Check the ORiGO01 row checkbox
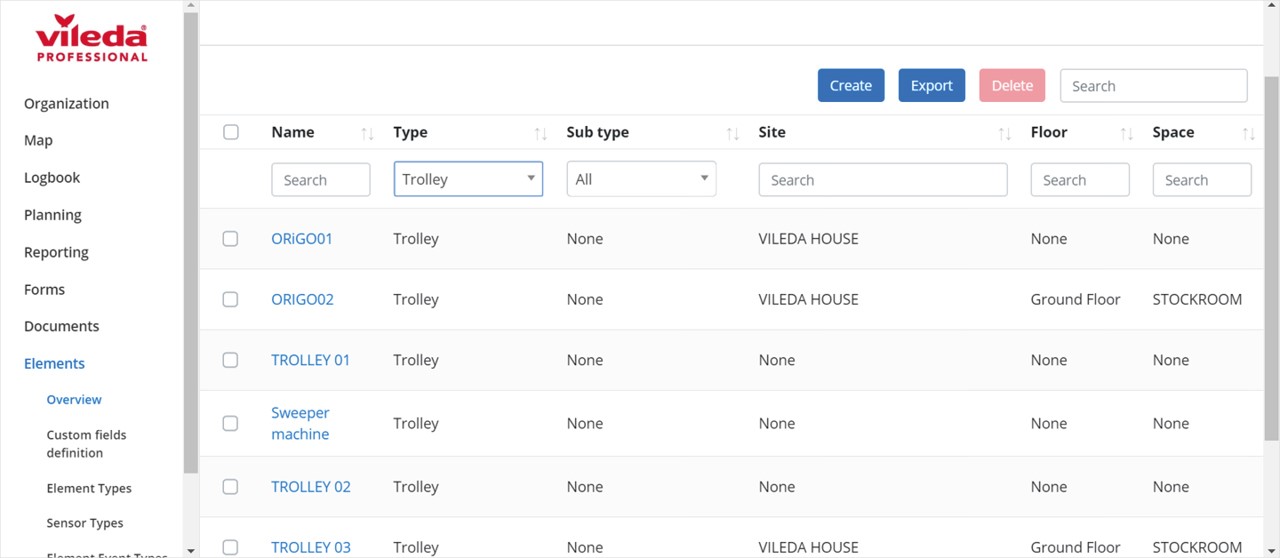 (x=230, y=239)
